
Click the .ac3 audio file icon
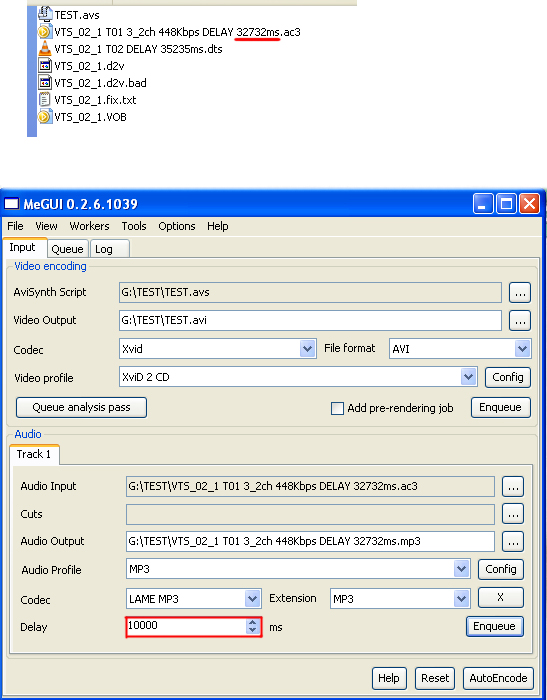45,32
